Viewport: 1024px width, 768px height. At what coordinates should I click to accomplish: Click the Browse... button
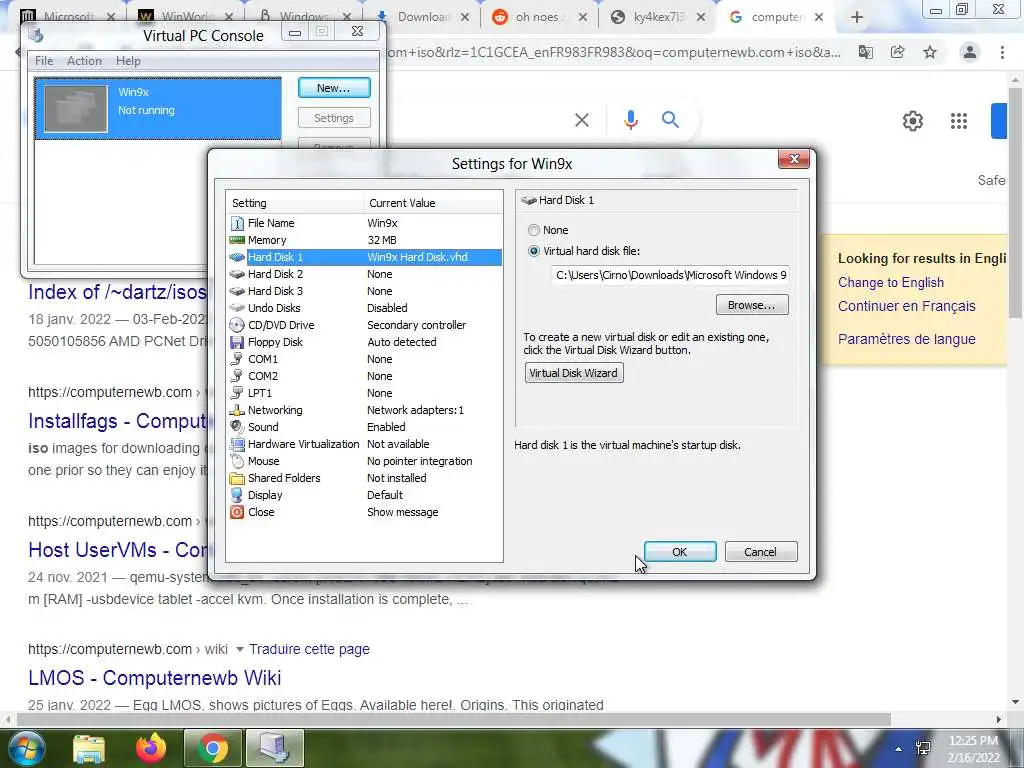click(x=752, y=305)
